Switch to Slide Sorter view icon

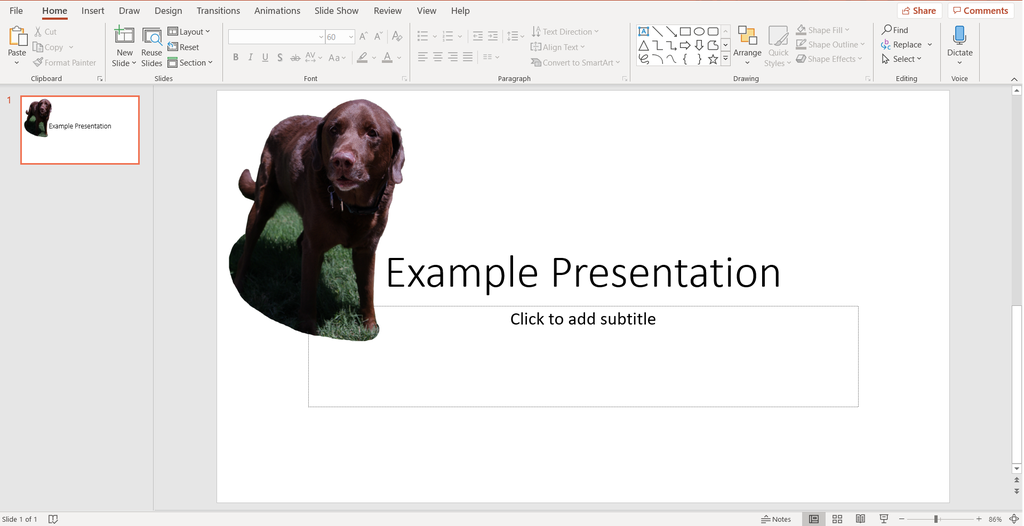[x=837, y=519]
